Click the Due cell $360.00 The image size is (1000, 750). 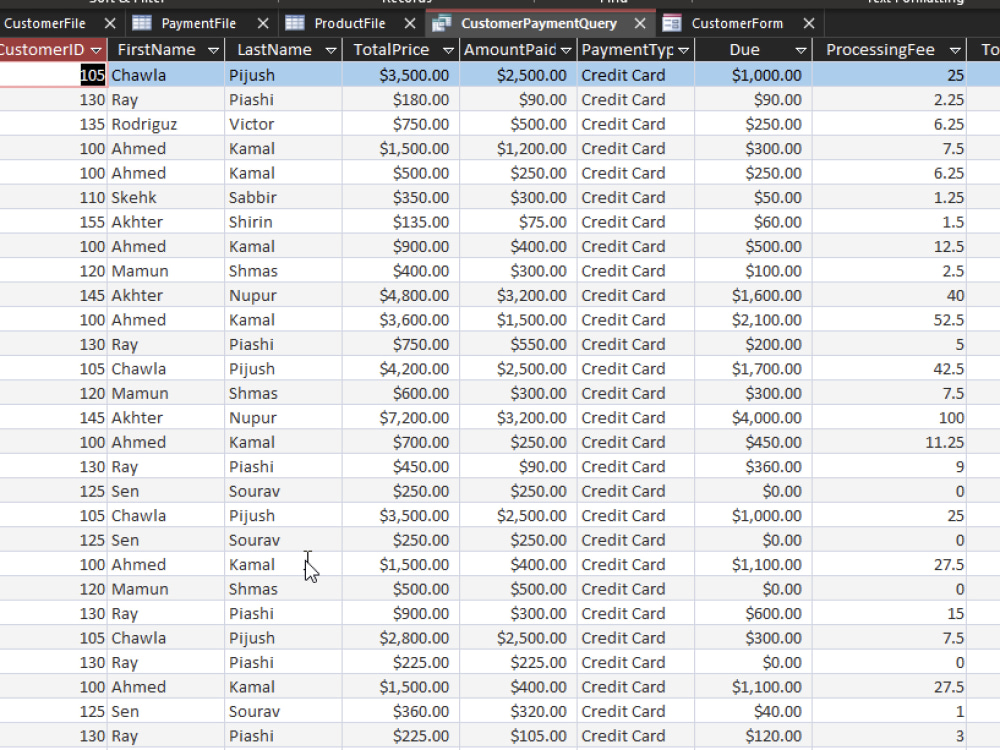[x=753, y=467]
